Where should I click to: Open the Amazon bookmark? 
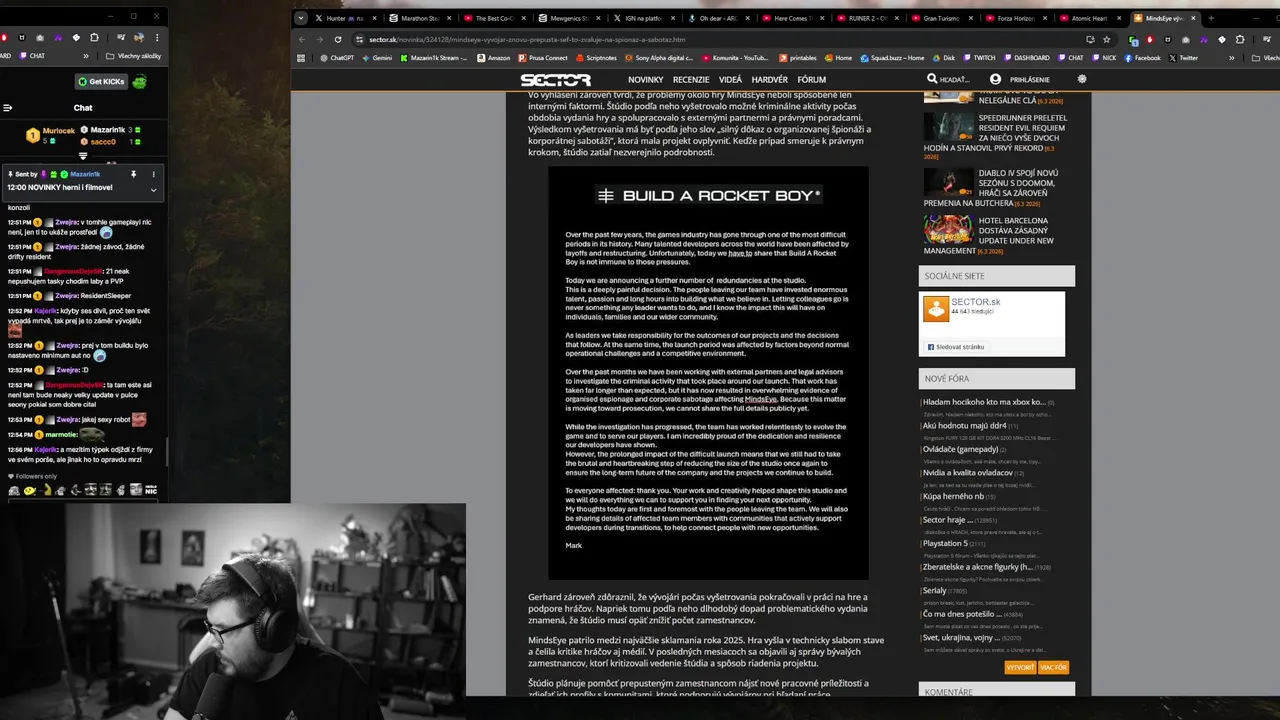click(493, 58)
